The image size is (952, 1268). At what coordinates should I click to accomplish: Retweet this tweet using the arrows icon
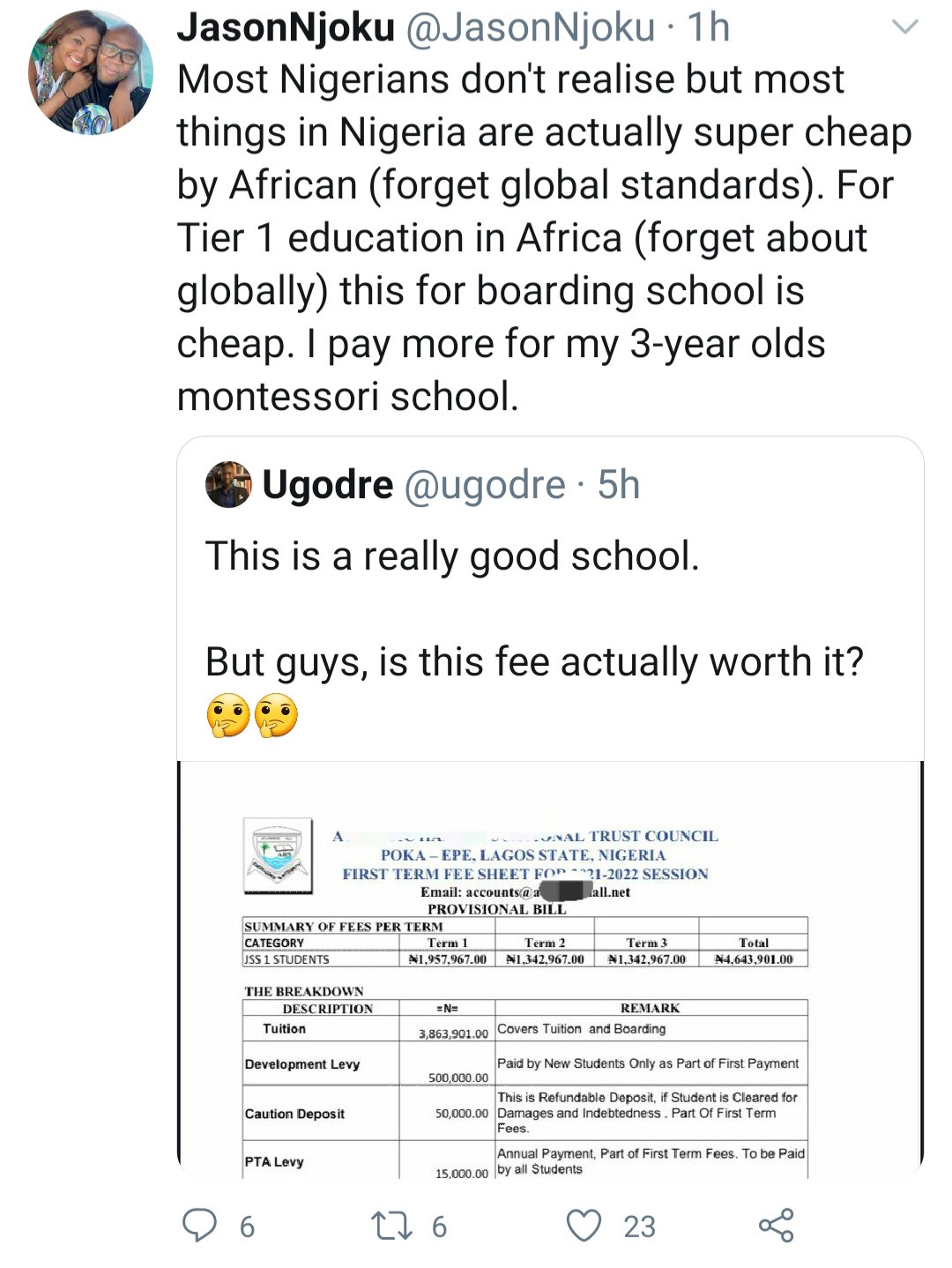391,1226
